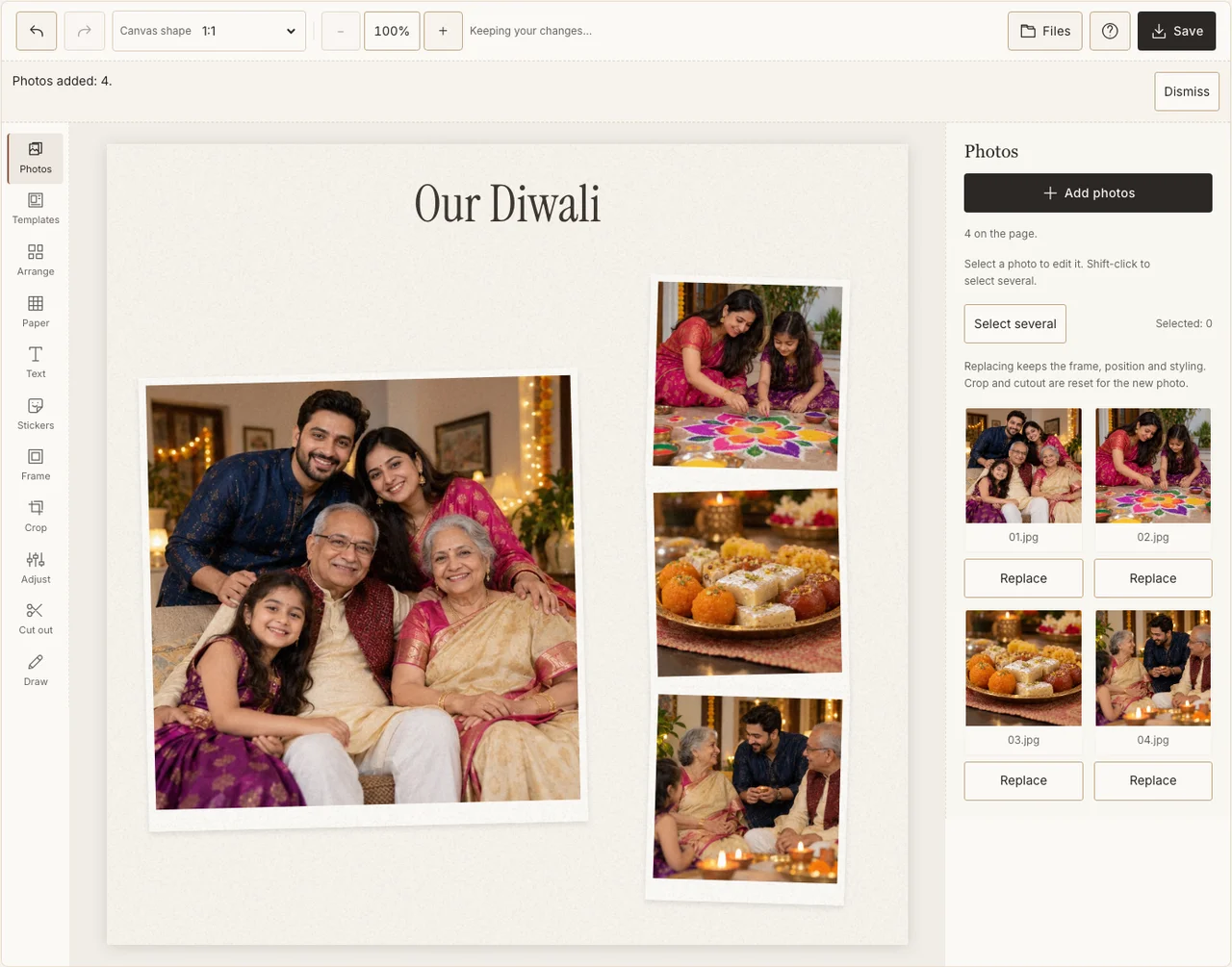1232x967 pixels.
Task: Replace photo 04.jpg
Action: (1153, 780)
